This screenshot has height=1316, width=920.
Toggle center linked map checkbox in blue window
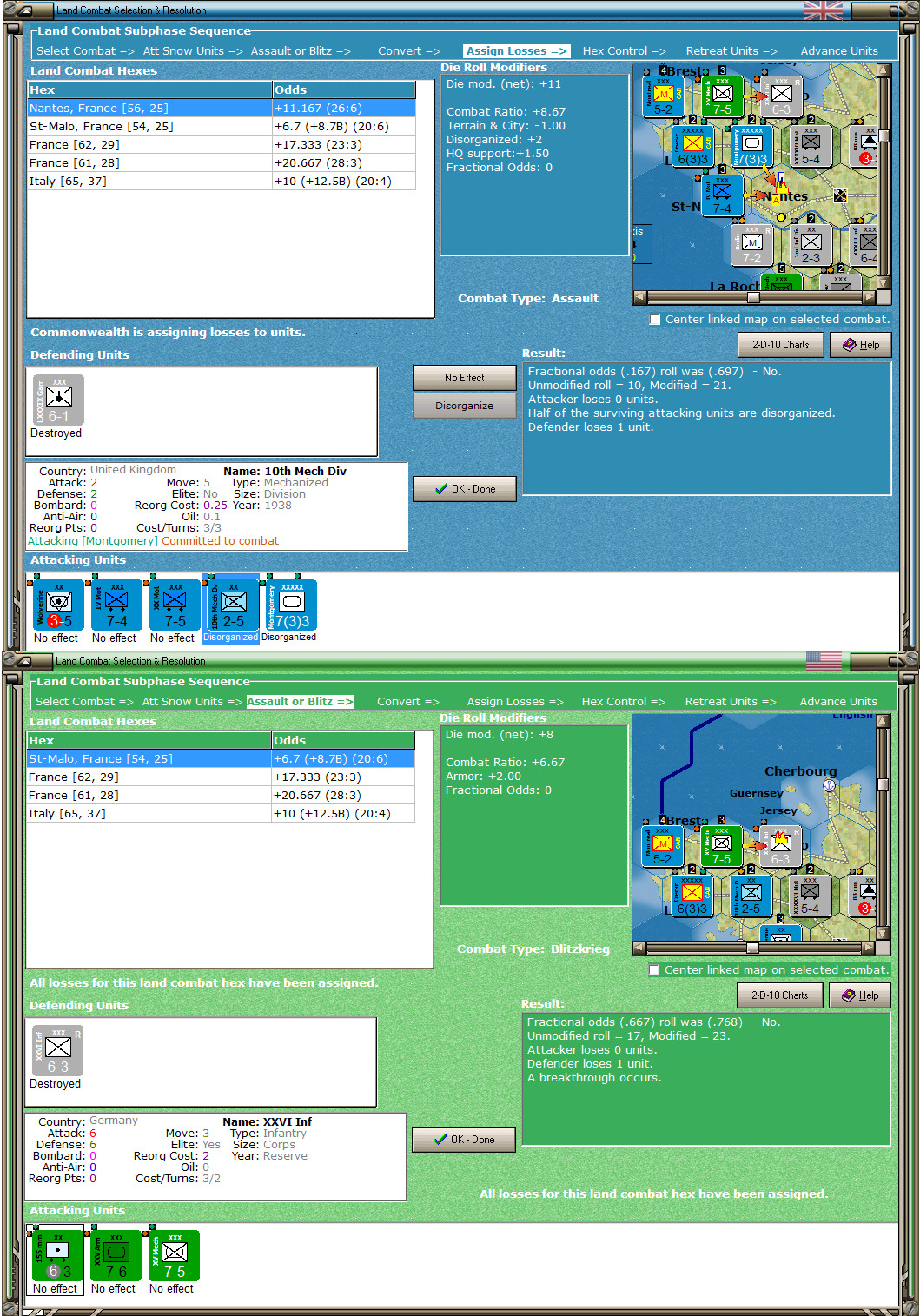(x=655, y=320)
